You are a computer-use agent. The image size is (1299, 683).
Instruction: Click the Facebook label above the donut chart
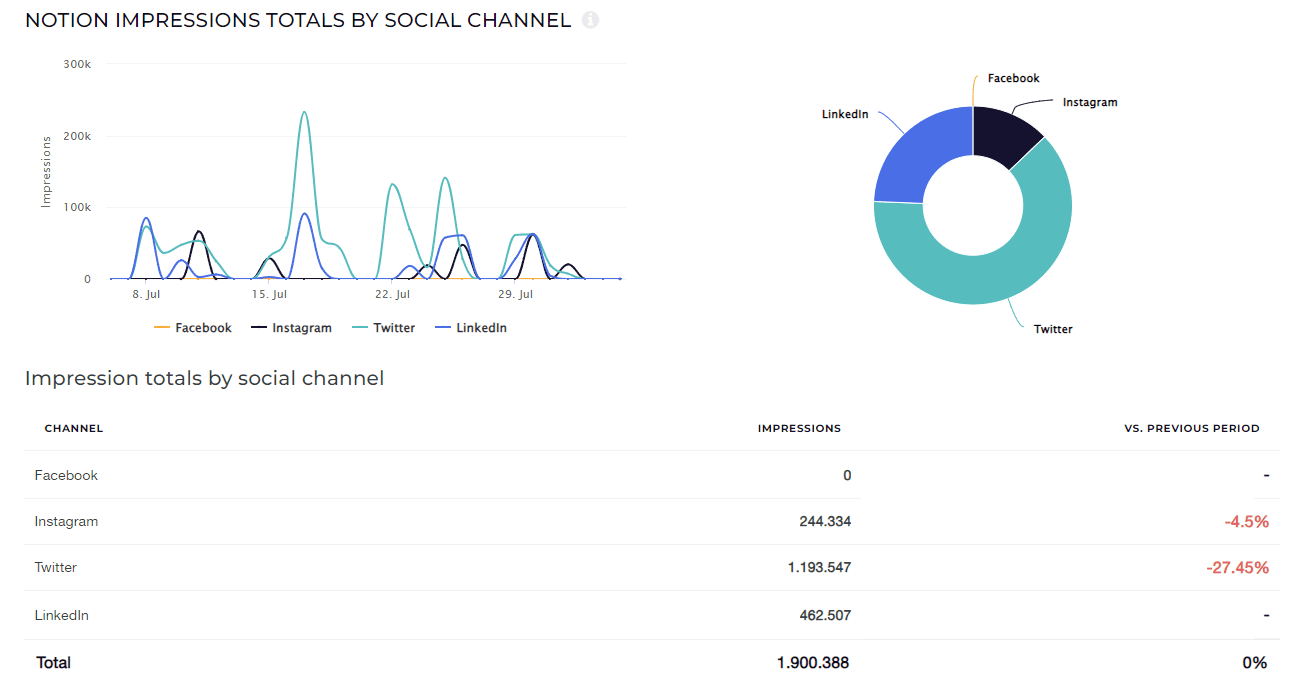(1013, 78)
